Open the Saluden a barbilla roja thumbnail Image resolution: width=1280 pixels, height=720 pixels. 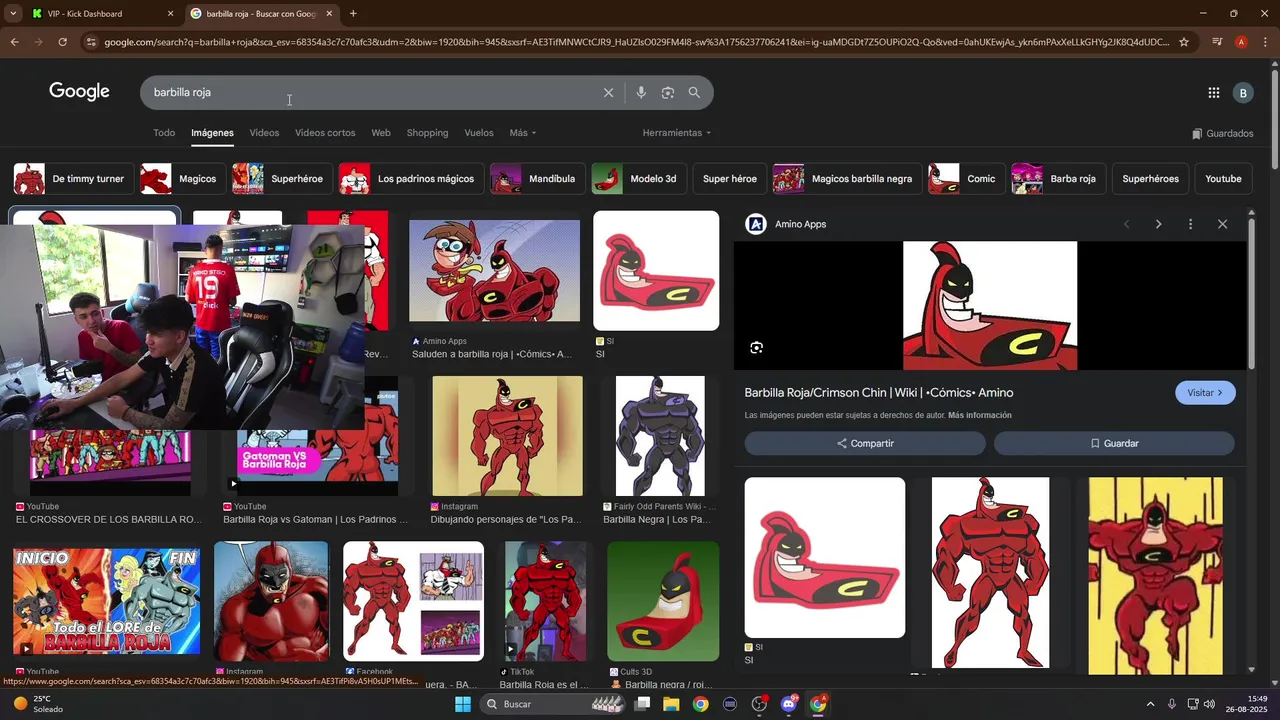click(494, 271)
